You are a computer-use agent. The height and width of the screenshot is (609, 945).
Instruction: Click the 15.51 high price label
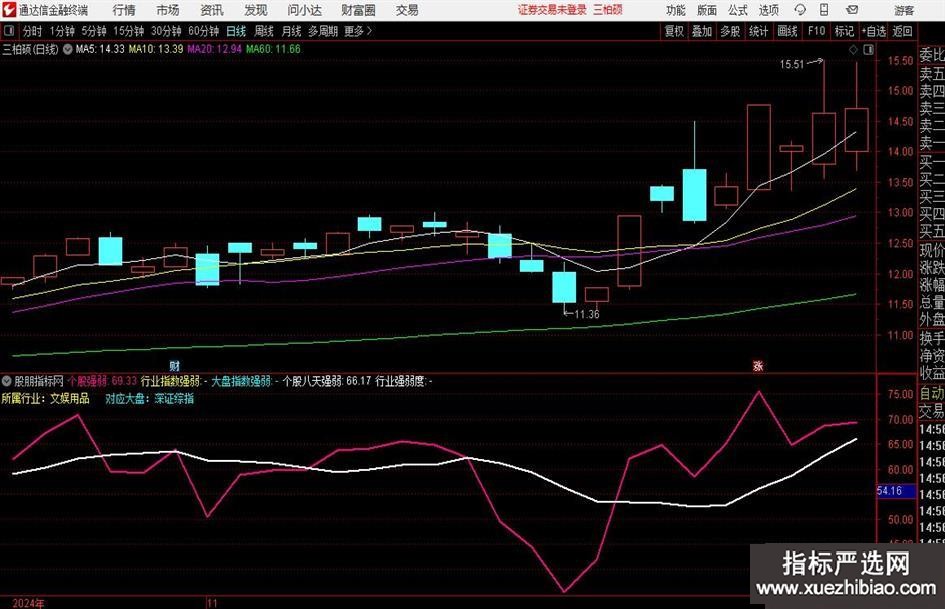(791, 65)
